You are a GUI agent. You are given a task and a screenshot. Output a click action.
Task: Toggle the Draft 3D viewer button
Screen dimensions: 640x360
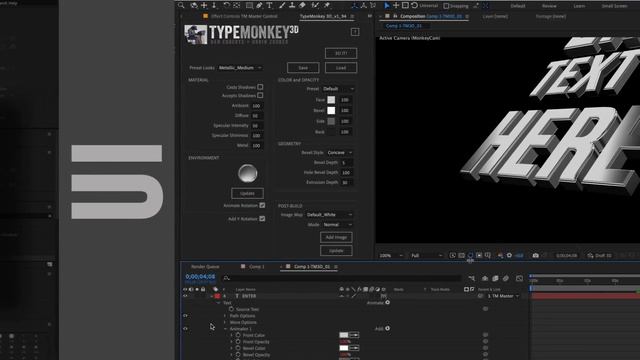point(600,256)
